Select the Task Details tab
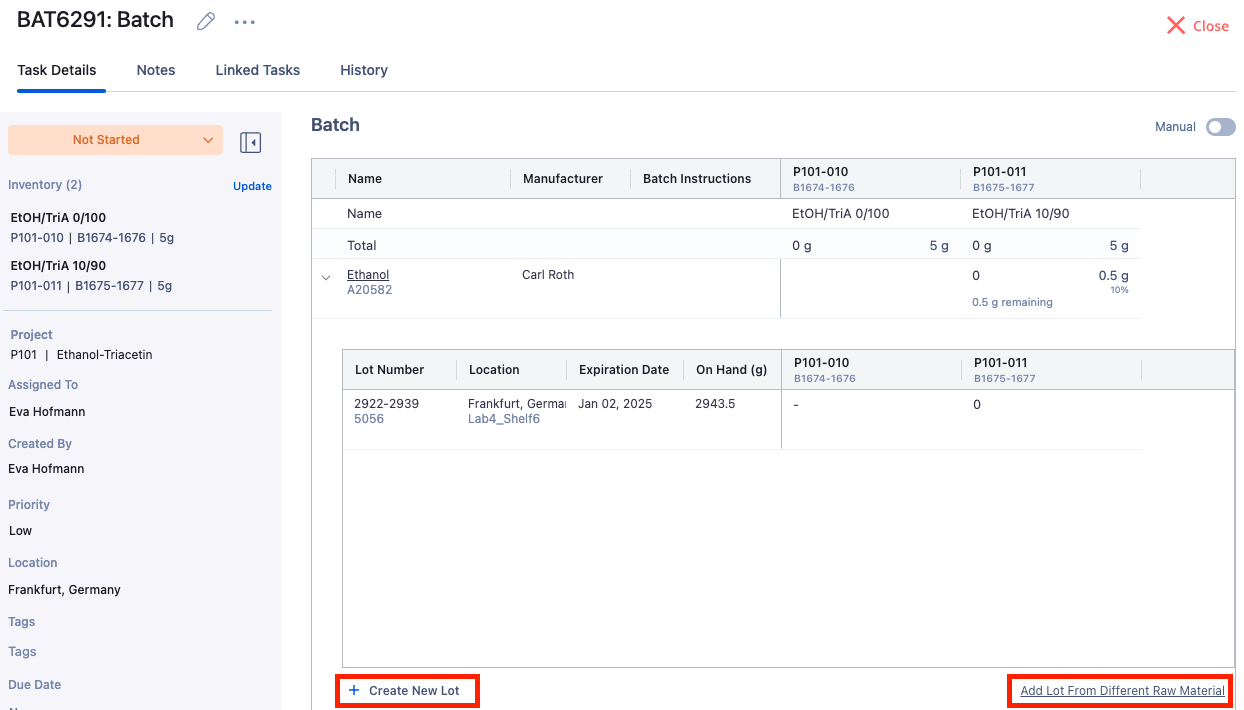Screen dimensions: 1244x710 (57, 70)
